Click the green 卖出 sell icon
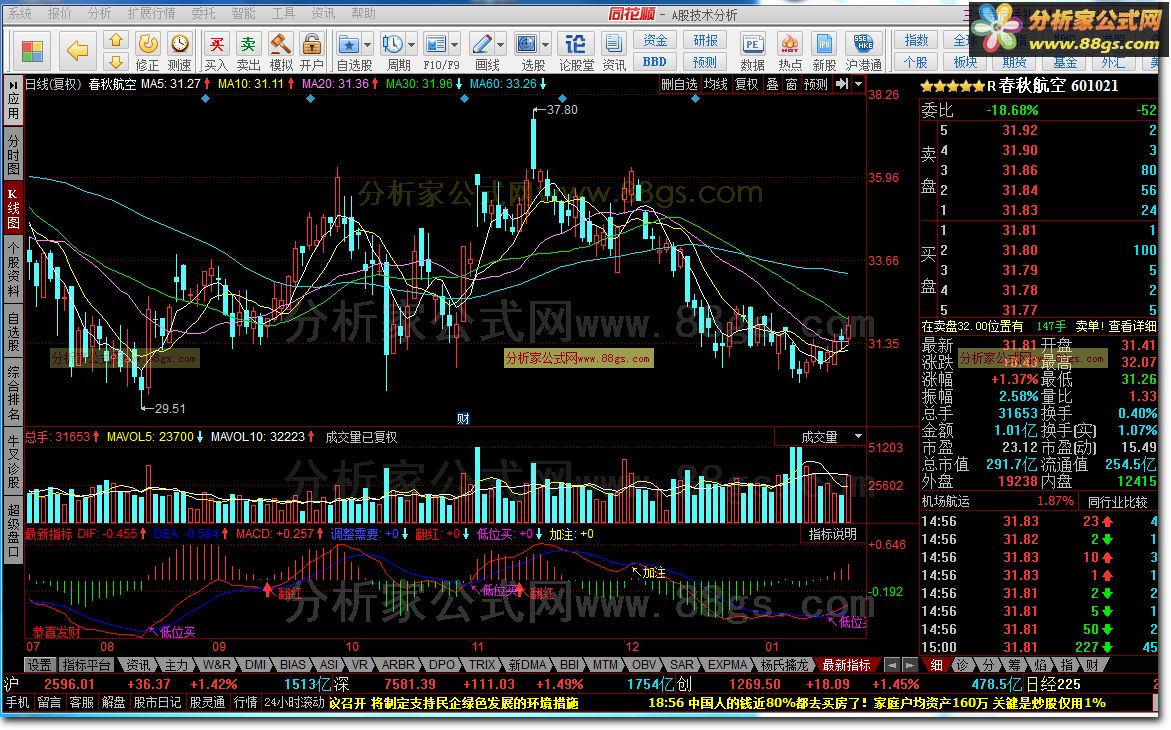 tap(249, 52)
